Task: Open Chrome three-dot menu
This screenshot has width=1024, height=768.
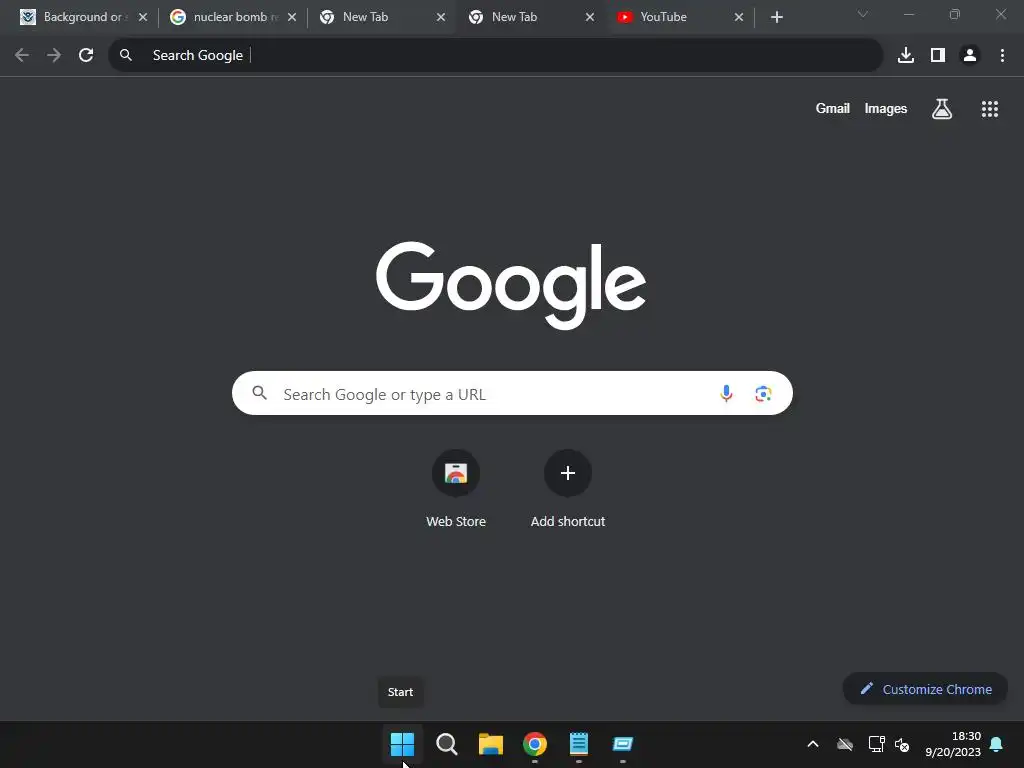Action: pos(1002,56)
